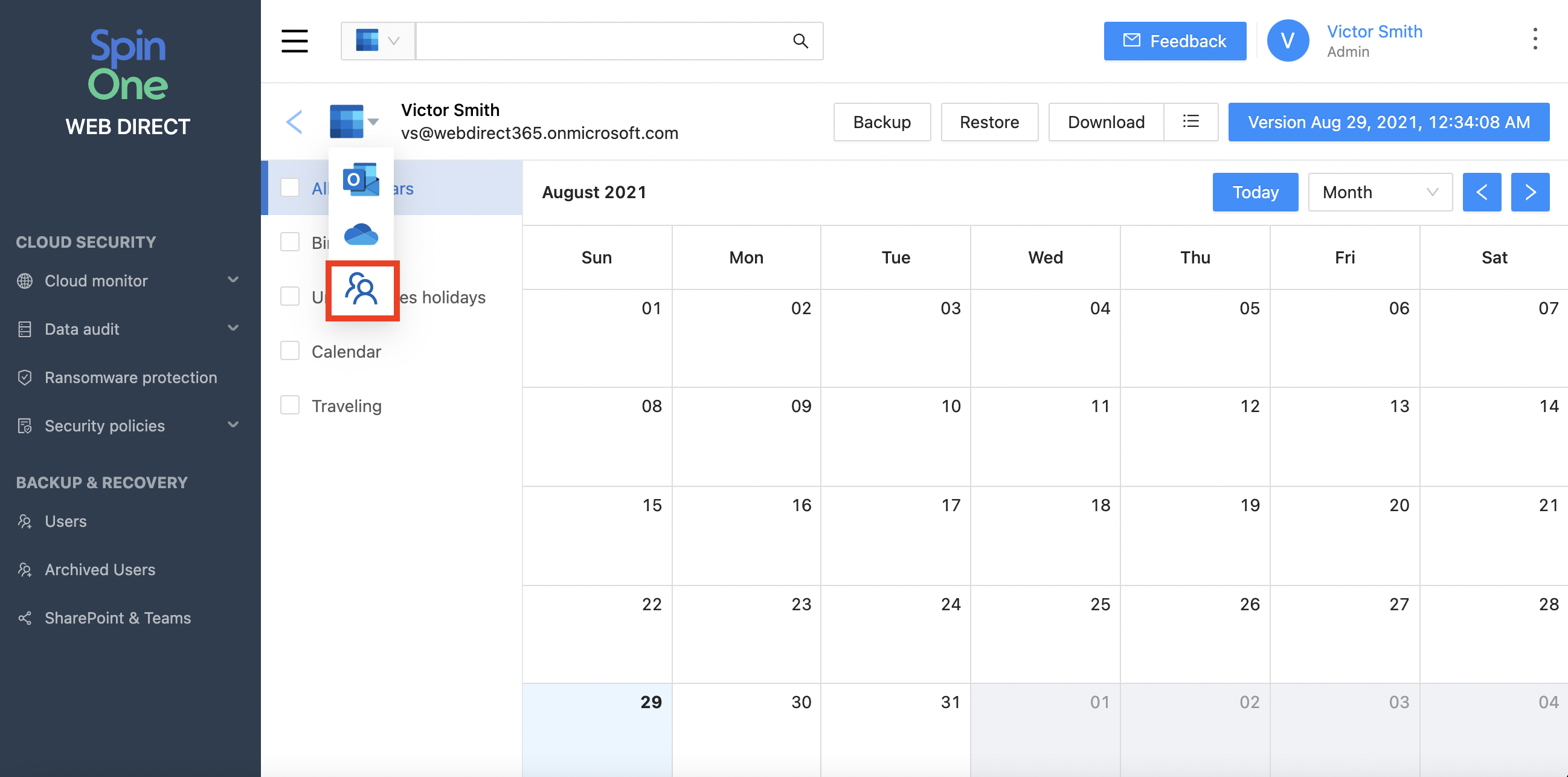The image size is (1568, 777).
Task: Open the three-dot more options menu
Action: [1535, 40]
